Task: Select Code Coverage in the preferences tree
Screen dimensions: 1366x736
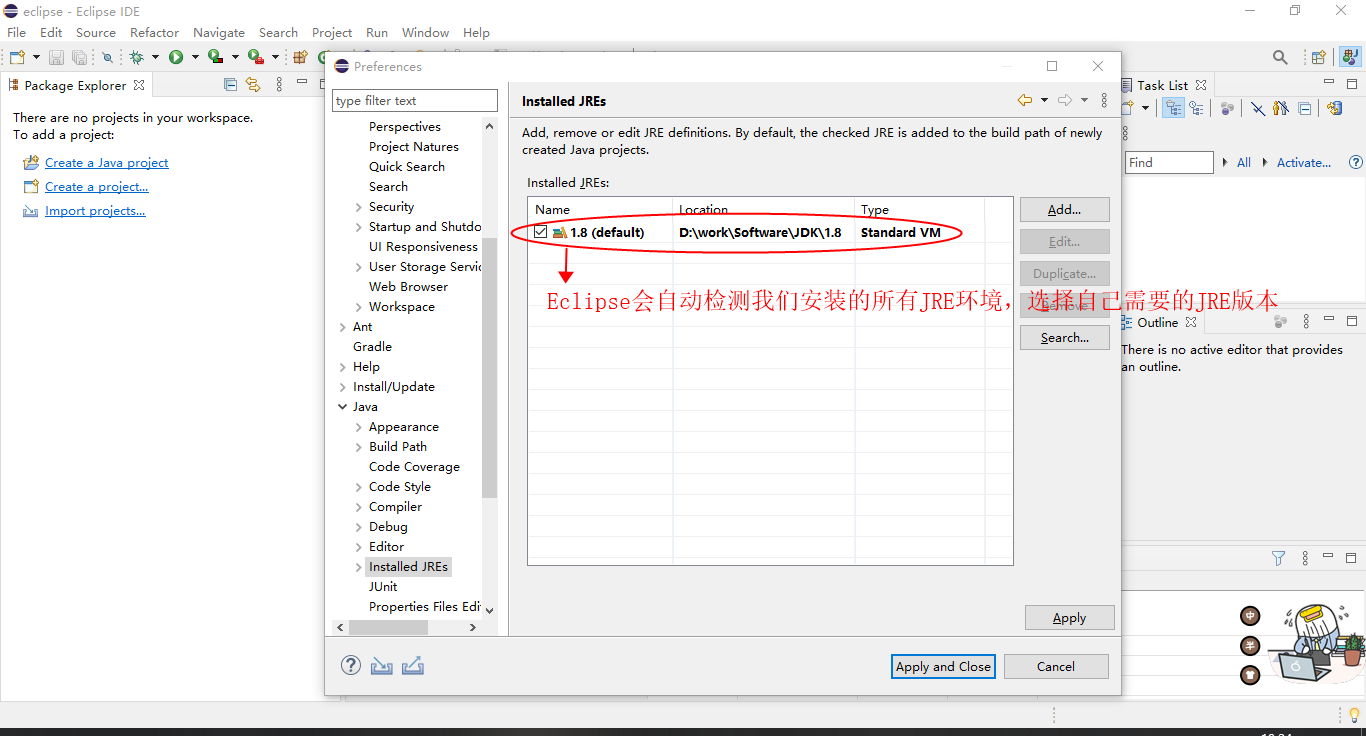Action: click(x=414, y=467)
